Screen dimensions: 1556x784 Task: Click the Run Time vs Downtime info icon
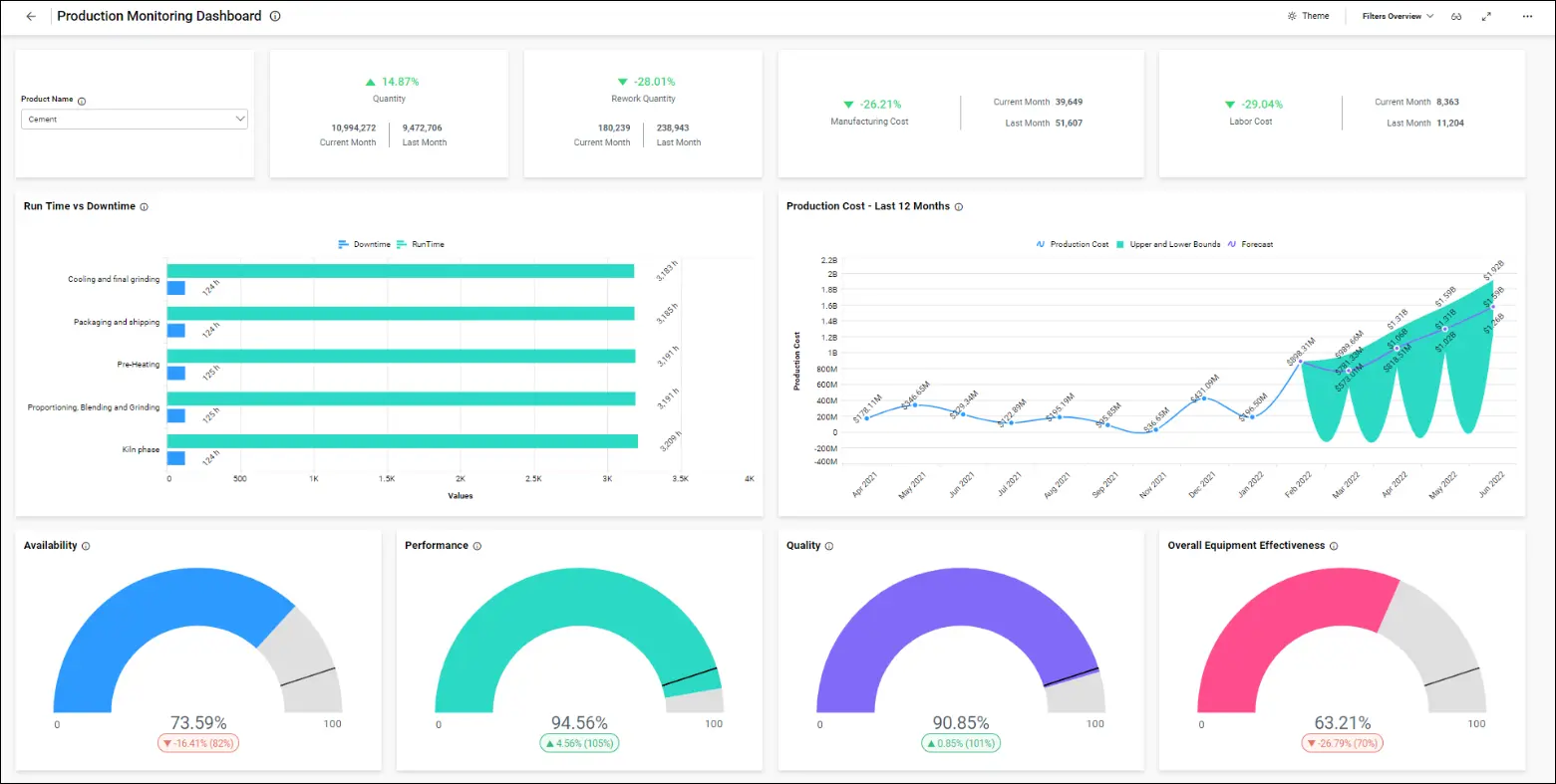(144, 207)
